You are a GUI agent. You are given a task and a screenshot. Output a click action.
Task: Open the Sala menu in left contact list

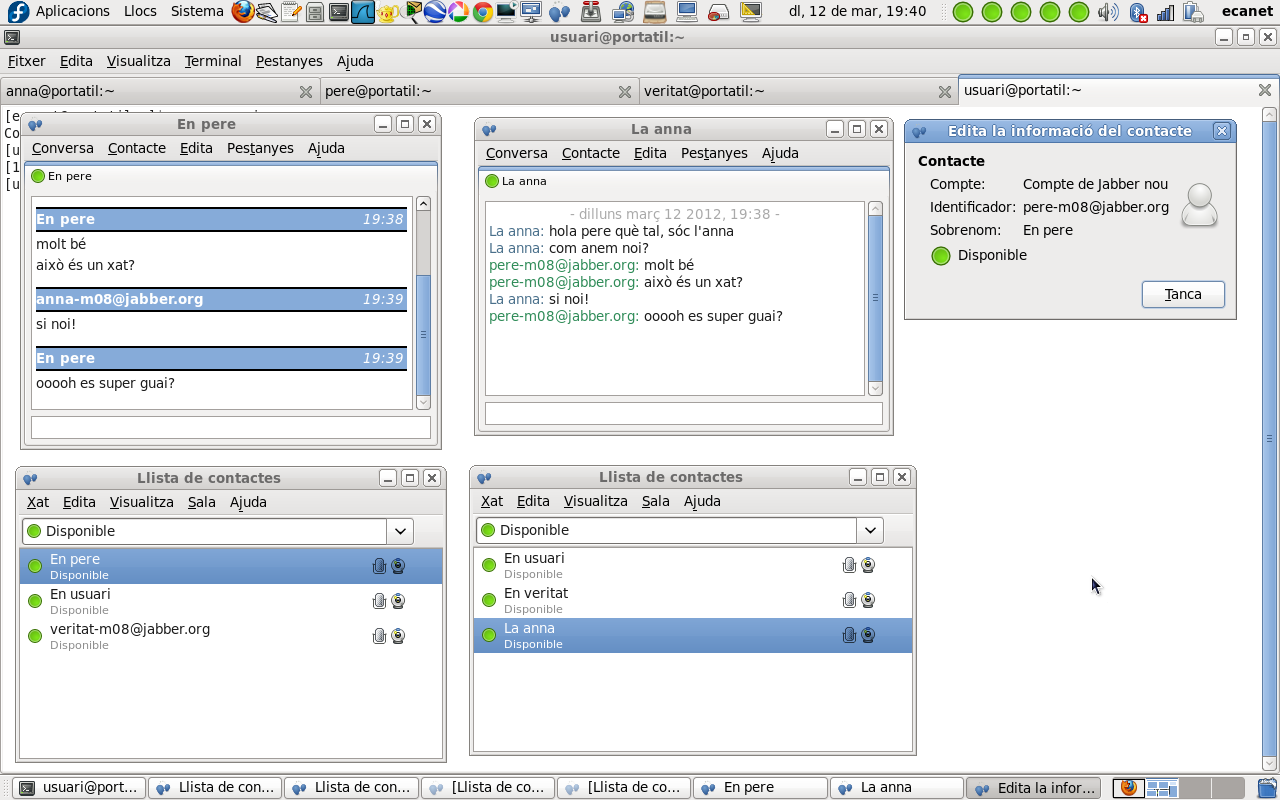click(x=201, y=502)
